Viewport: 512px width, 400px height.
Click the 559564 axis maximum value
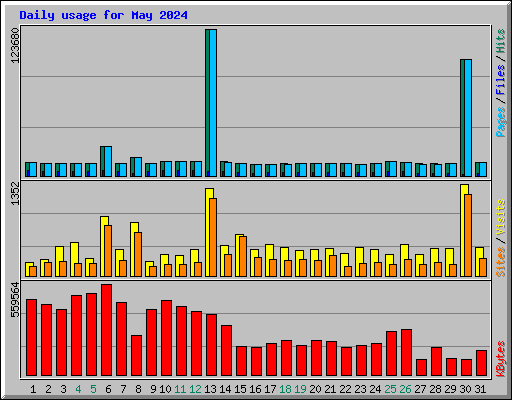pyautogui.click(x=15, y=300)
